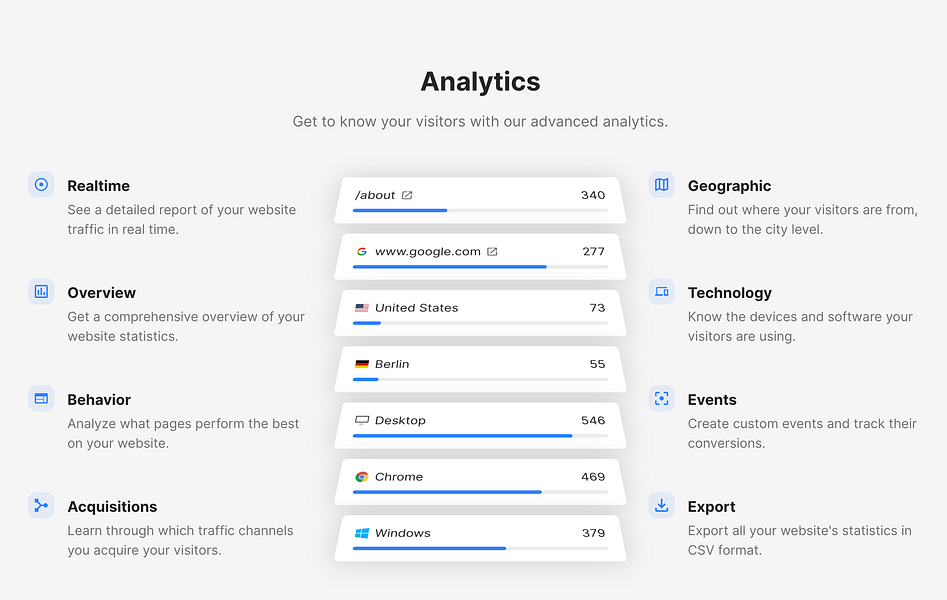Click the /about page progress bar
Screen dimensions: 947x600
coord(480,210)
